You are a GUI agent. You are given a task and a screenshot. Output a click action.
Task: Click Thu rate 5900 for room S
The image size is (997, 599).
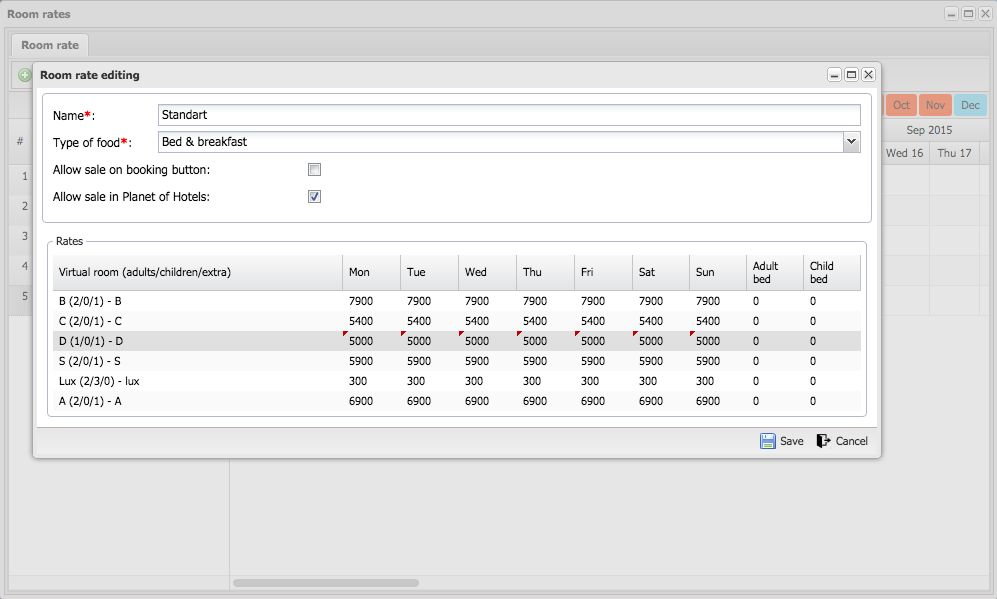[x=535, y=361]
